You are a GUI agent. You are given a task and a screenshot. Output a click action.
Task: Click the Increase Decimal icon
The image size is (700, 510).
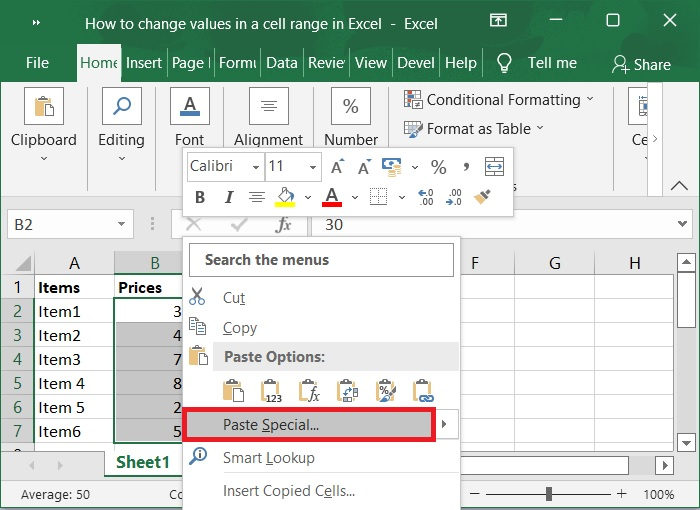click(425, 197)
